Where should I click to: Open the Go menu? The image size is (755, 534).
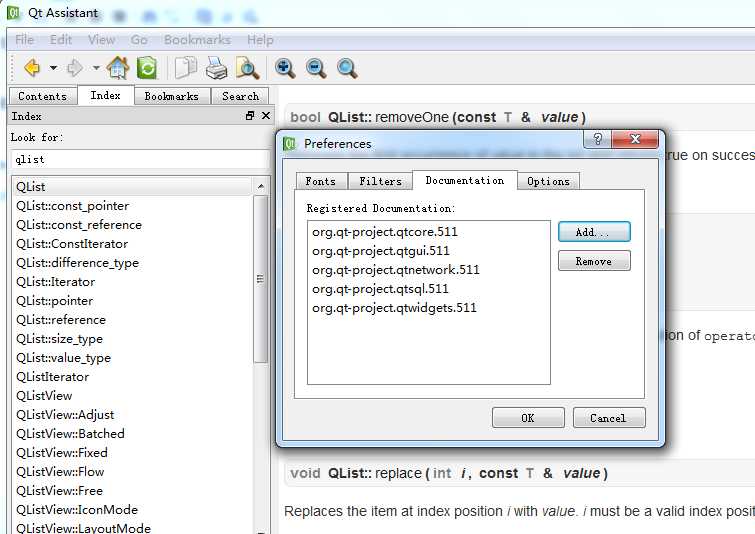click(139, 39)
